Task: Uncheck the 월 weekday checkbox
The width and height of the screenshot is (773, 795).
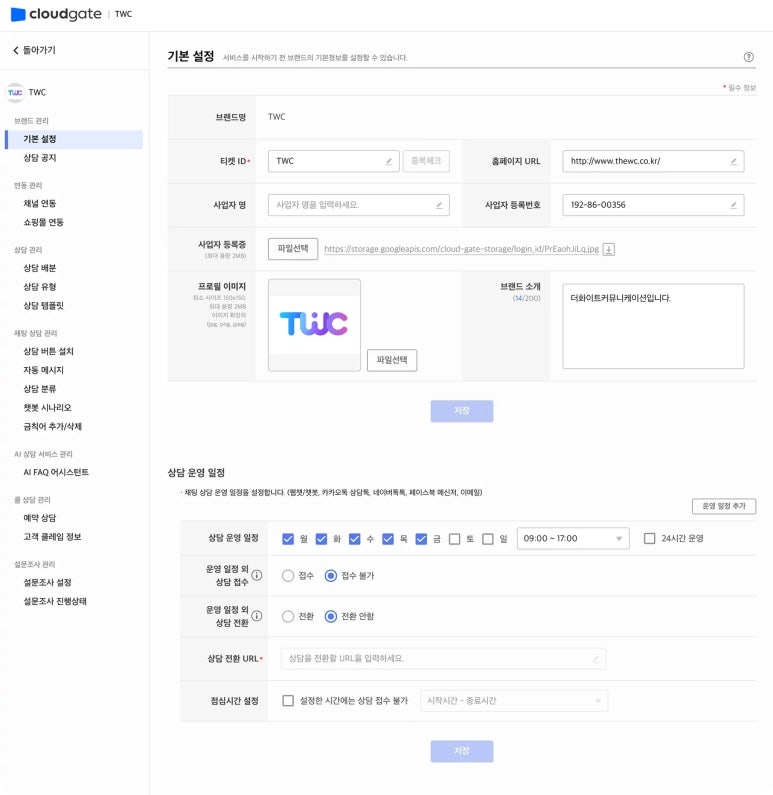Action: point(288,539)
